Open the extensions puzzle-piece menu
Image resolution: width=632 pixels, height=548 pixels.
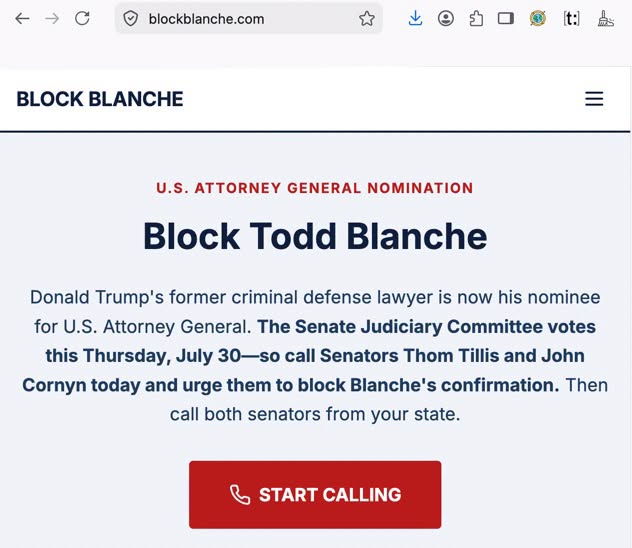(476, 19)
